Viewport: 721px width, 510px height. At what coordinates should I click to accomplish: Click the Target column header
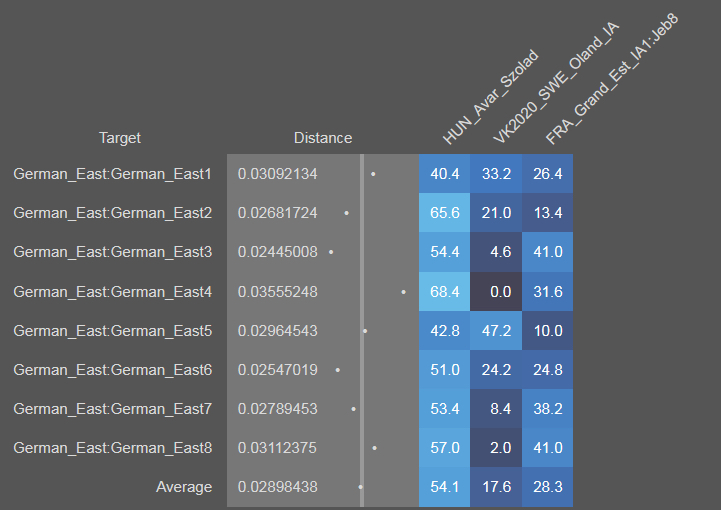[x=120, y=138]
